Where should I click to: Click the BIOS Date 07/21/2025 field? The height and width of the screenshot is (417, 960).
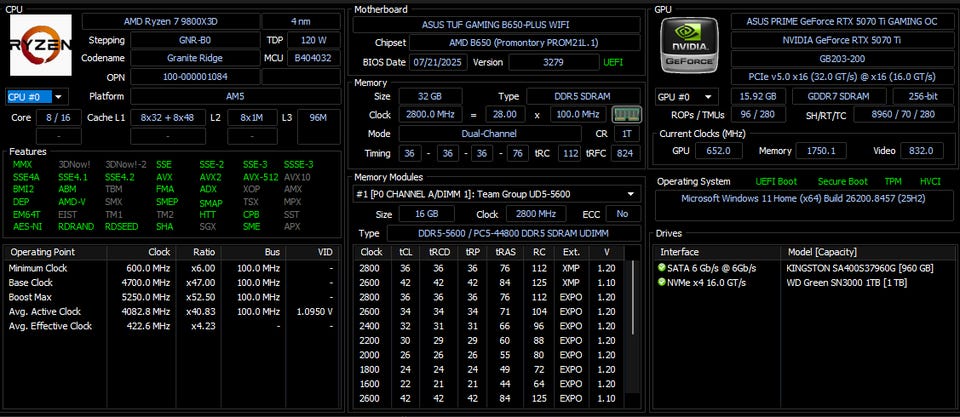(439, 62)
